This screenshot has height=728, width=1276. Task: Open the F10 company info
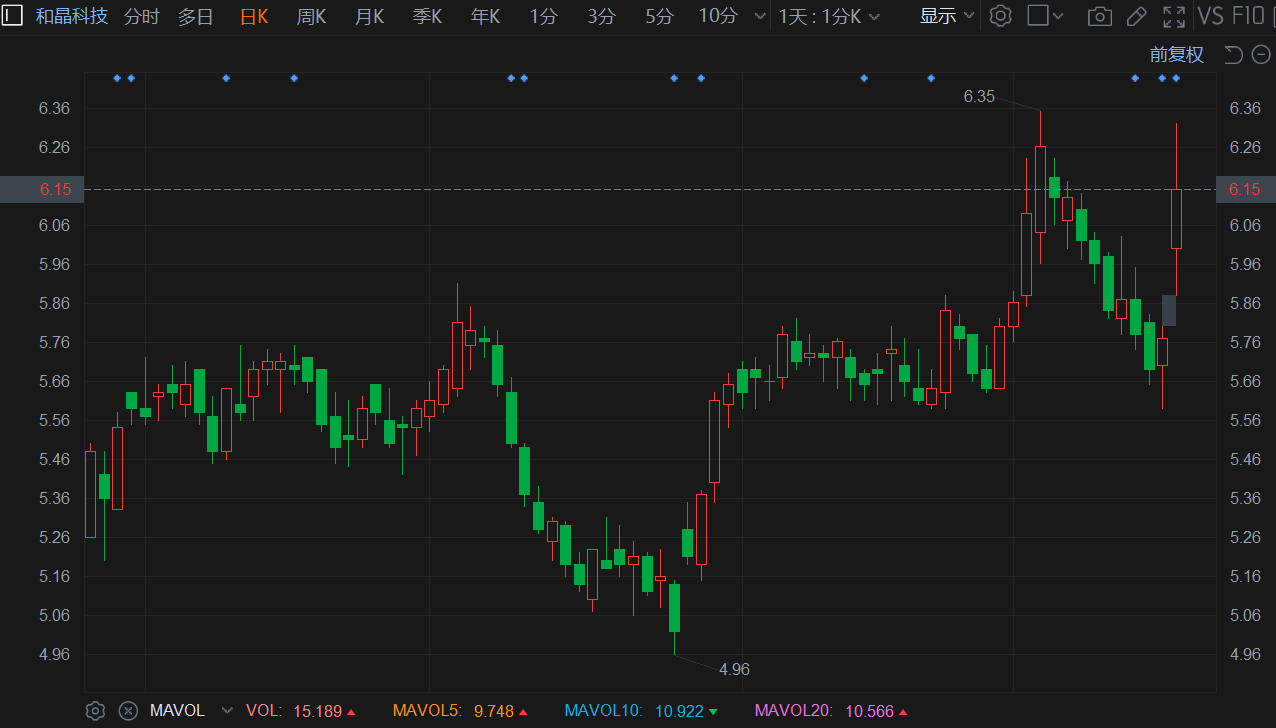point(1248,16)
